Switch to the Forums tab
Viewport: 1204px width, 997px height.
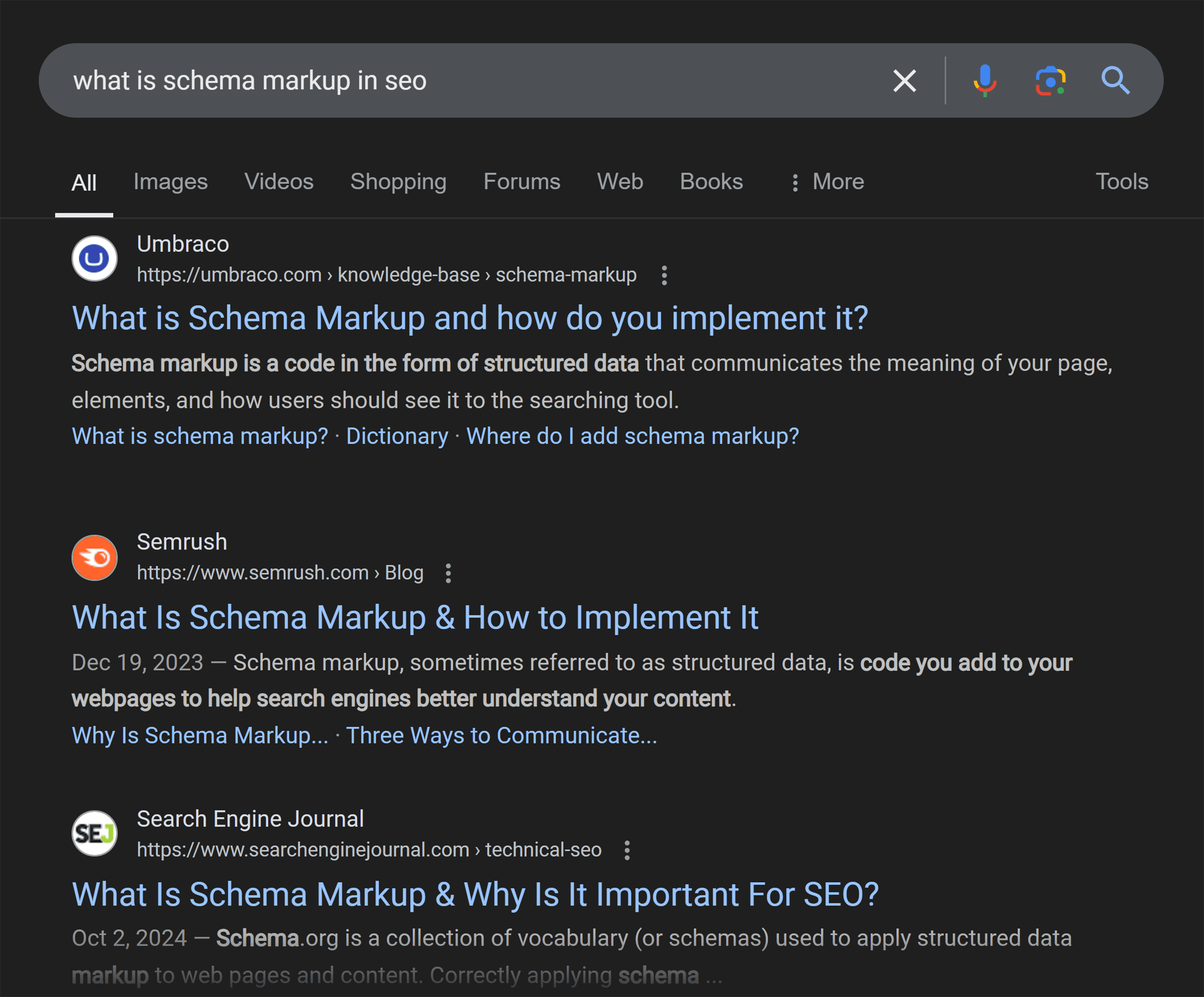(x=522, y=181)
